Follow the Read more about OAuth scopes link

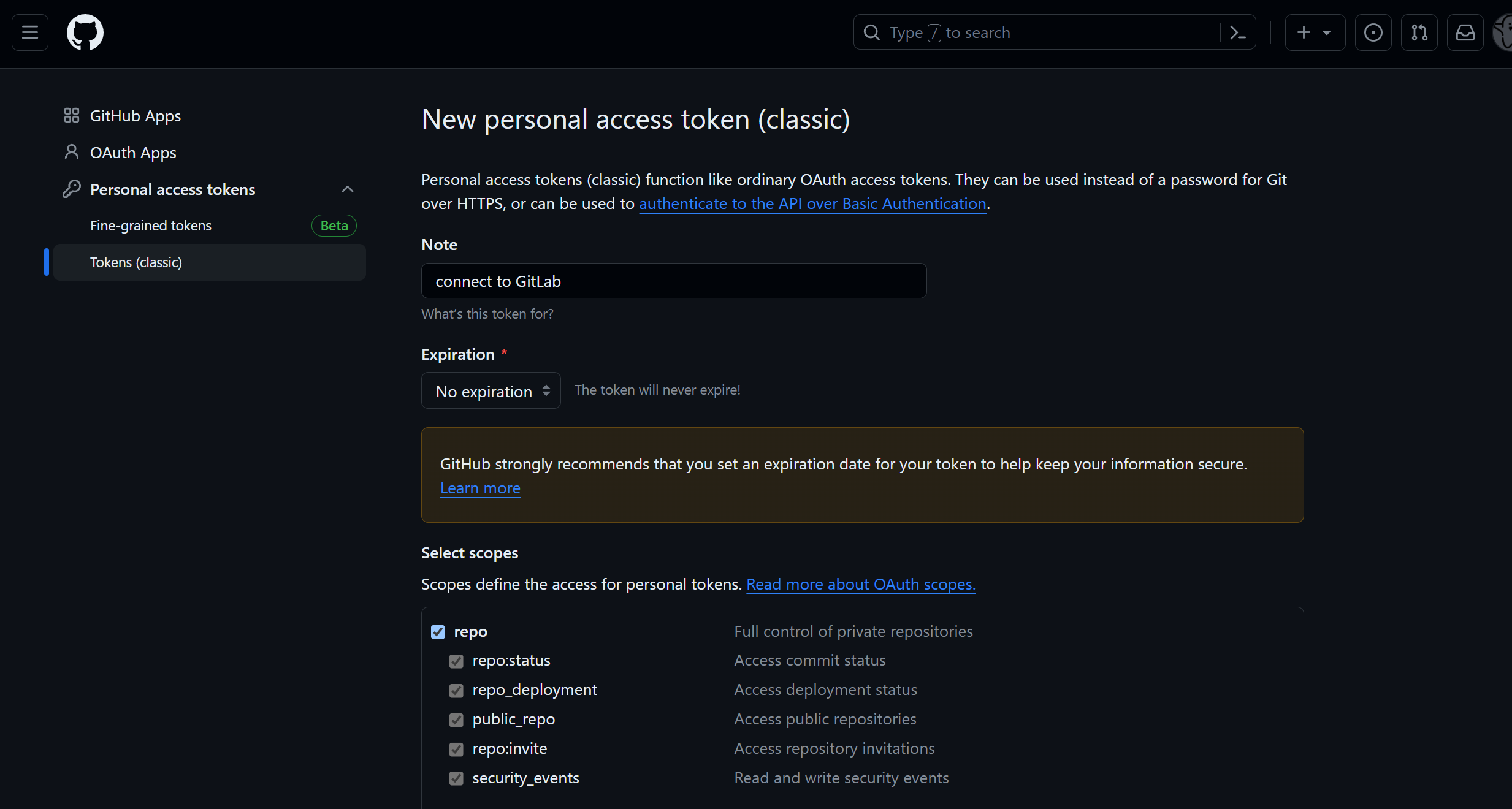(x=860, y=585)
